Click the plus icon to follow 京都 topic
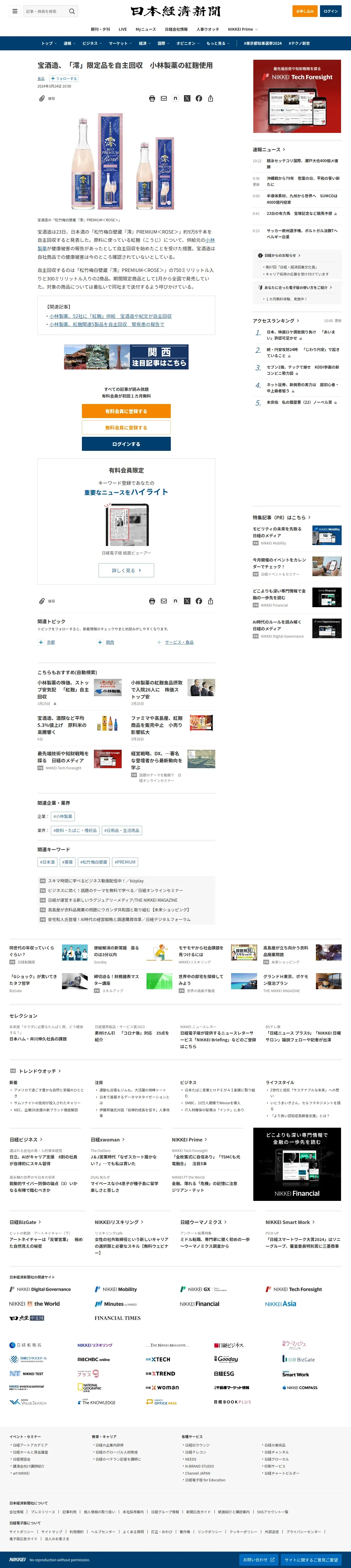 click(x=41, y=642)
